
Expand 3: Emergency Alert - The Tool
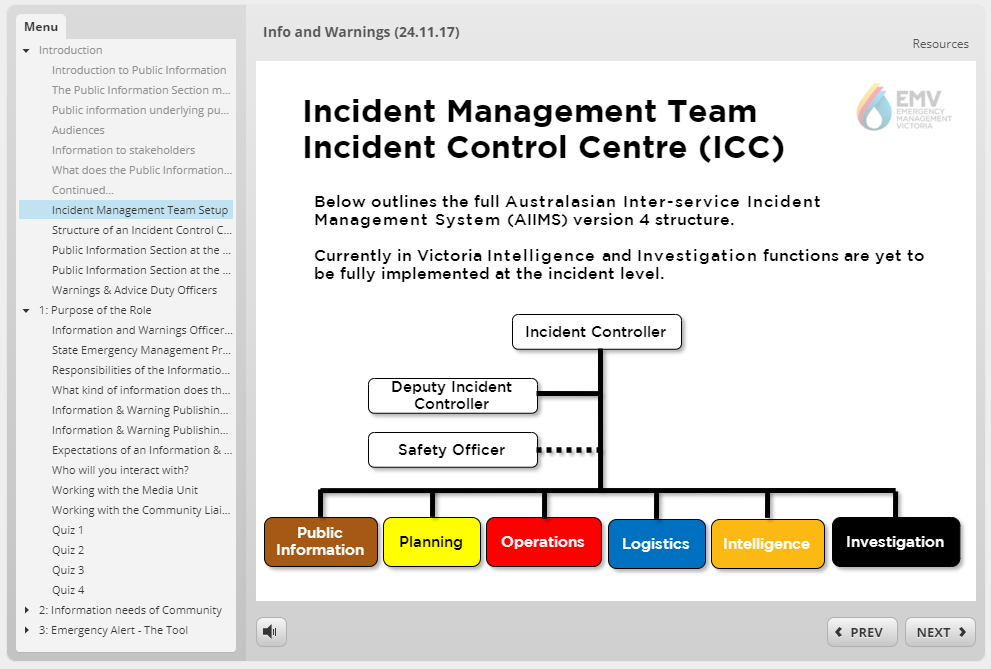[x=27, y=630]
